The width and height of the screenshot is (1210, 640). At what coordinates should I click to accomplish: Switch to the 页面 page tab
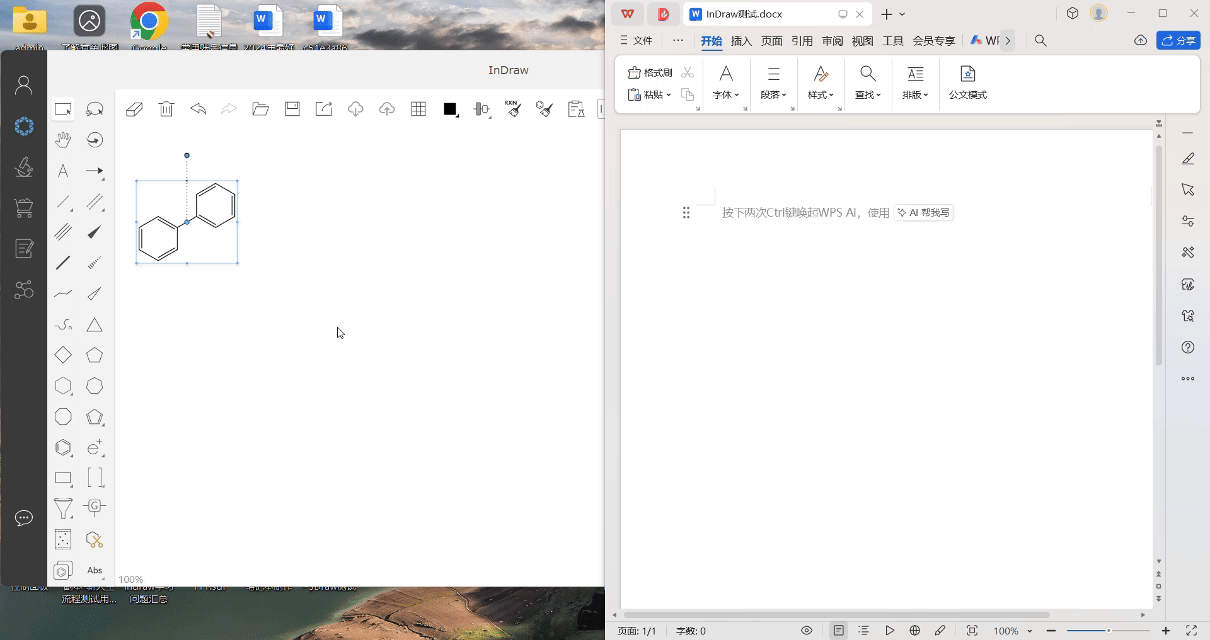point(772,41)
